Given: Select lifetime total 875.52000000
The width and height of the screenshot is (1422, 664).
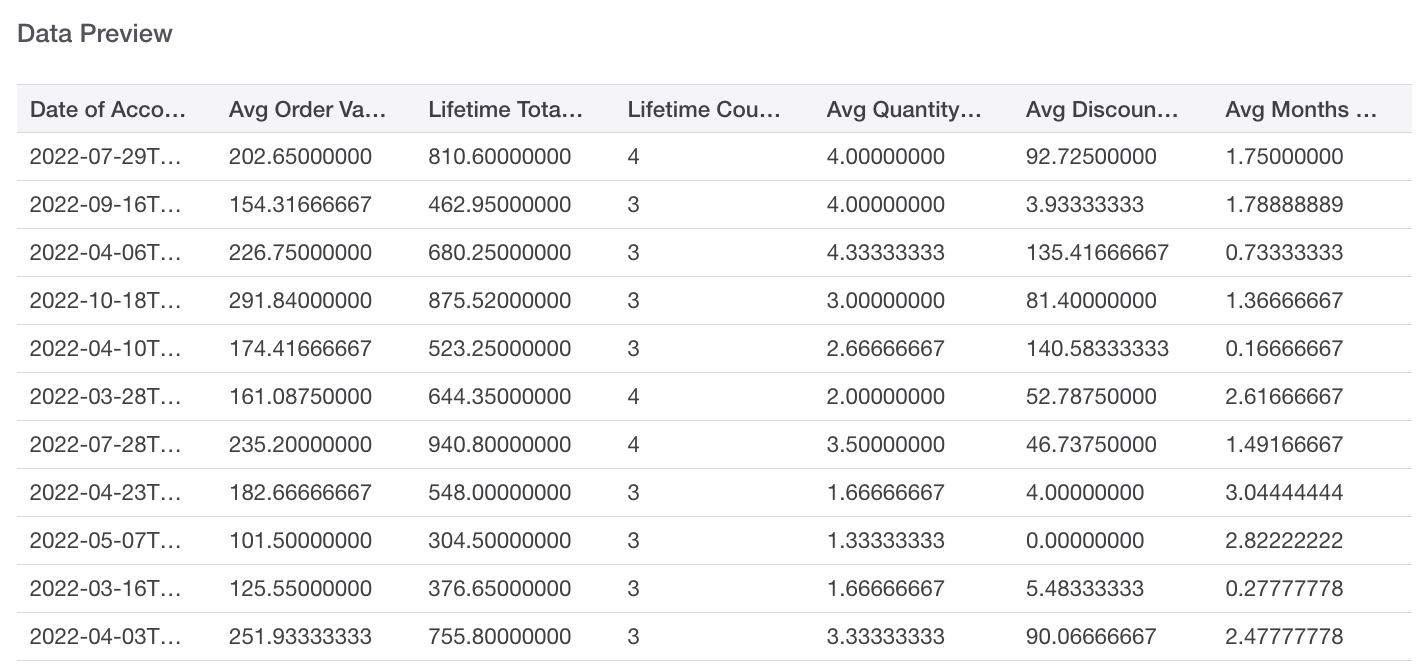Looking at the screenshot, I should (500, 301).
